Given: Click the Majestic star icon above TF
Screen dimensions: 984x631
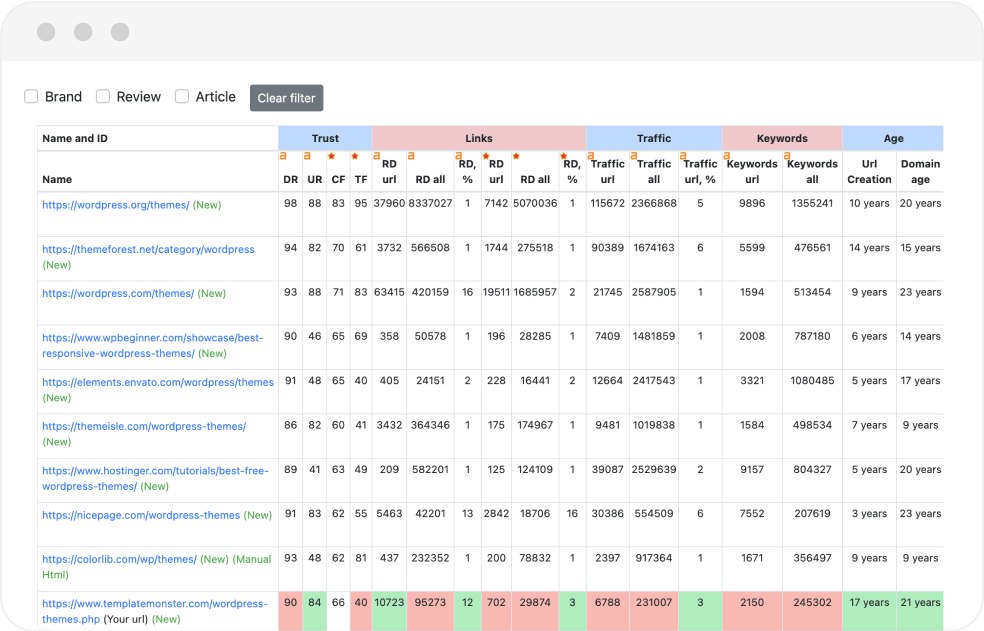Looking at the screenshot, I should [x=354, y=156].
